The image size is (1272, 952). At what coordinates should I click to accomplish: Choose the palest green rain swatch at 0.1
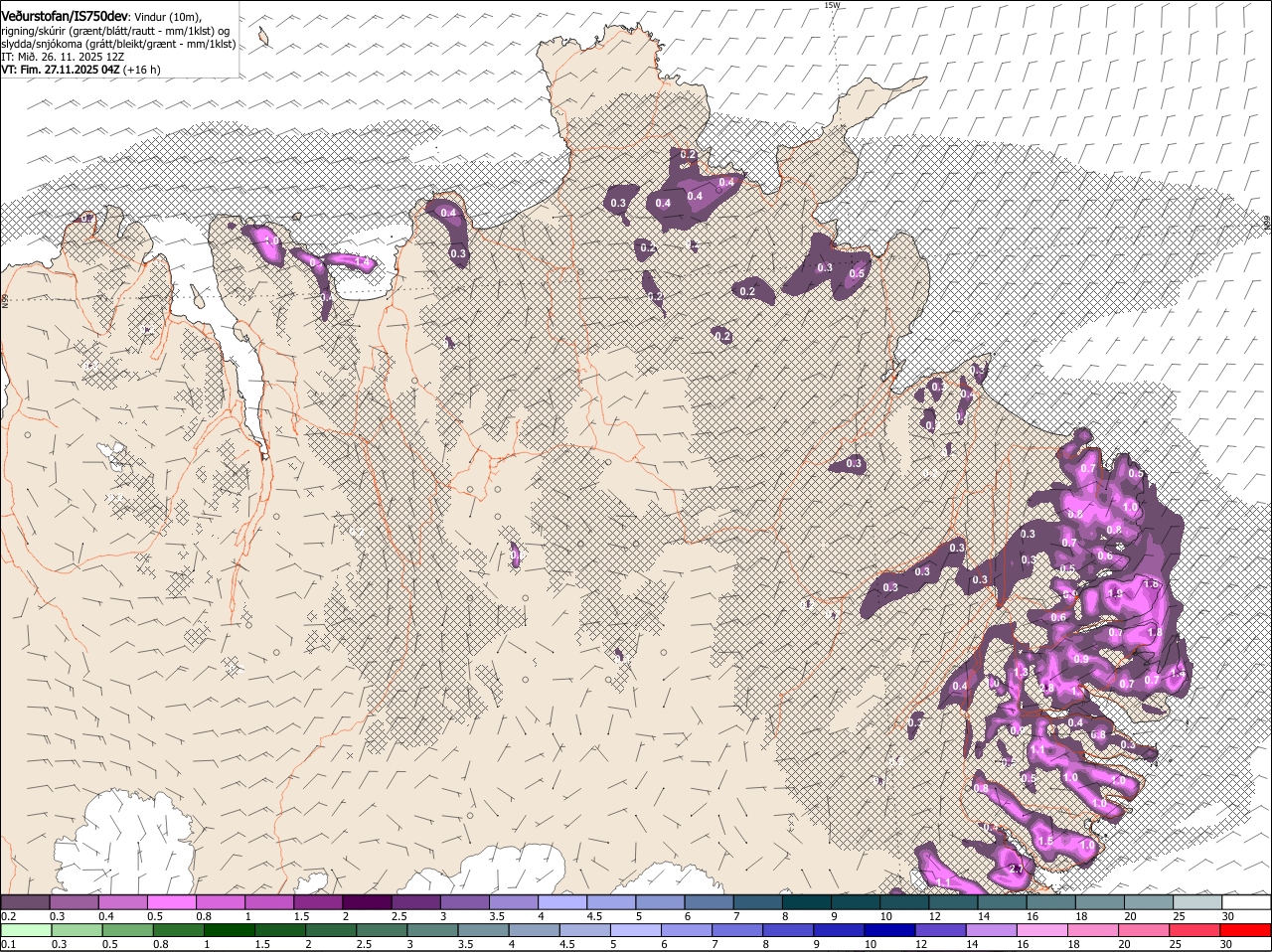click(x=26, y=930)
